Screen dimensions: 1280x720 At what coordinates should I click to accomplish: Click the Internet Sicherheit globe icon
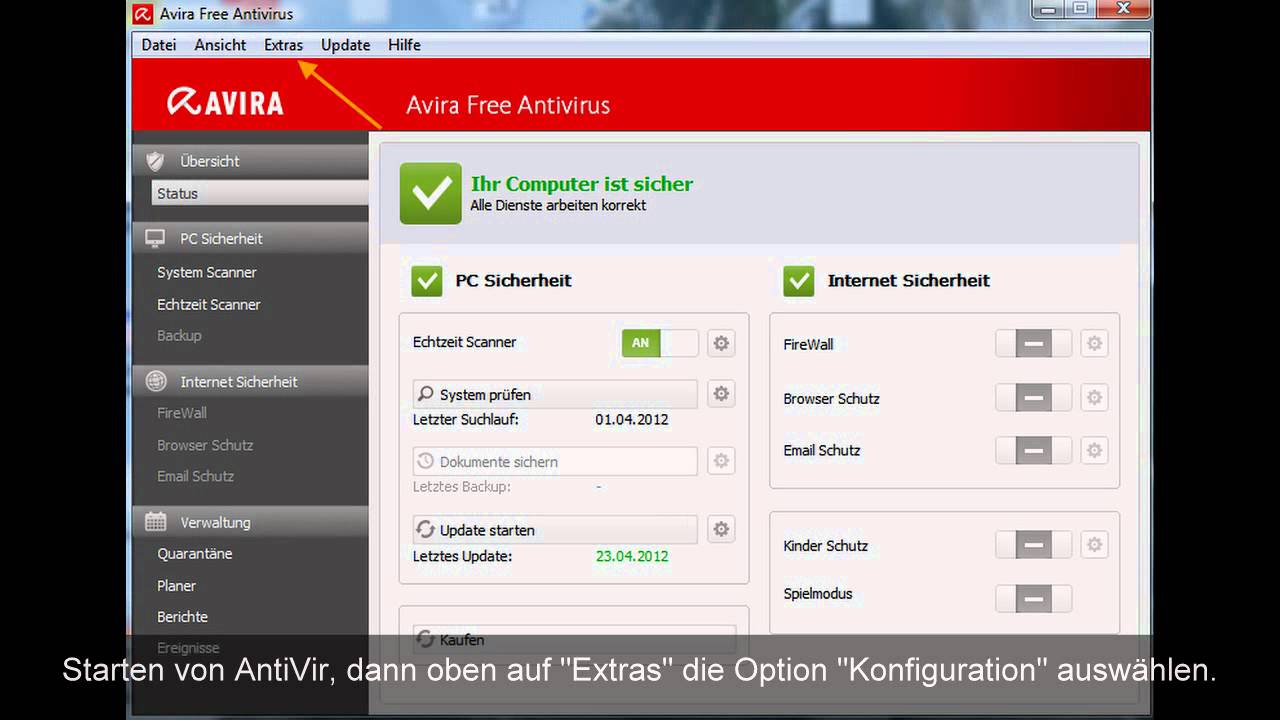click(156, 381)
